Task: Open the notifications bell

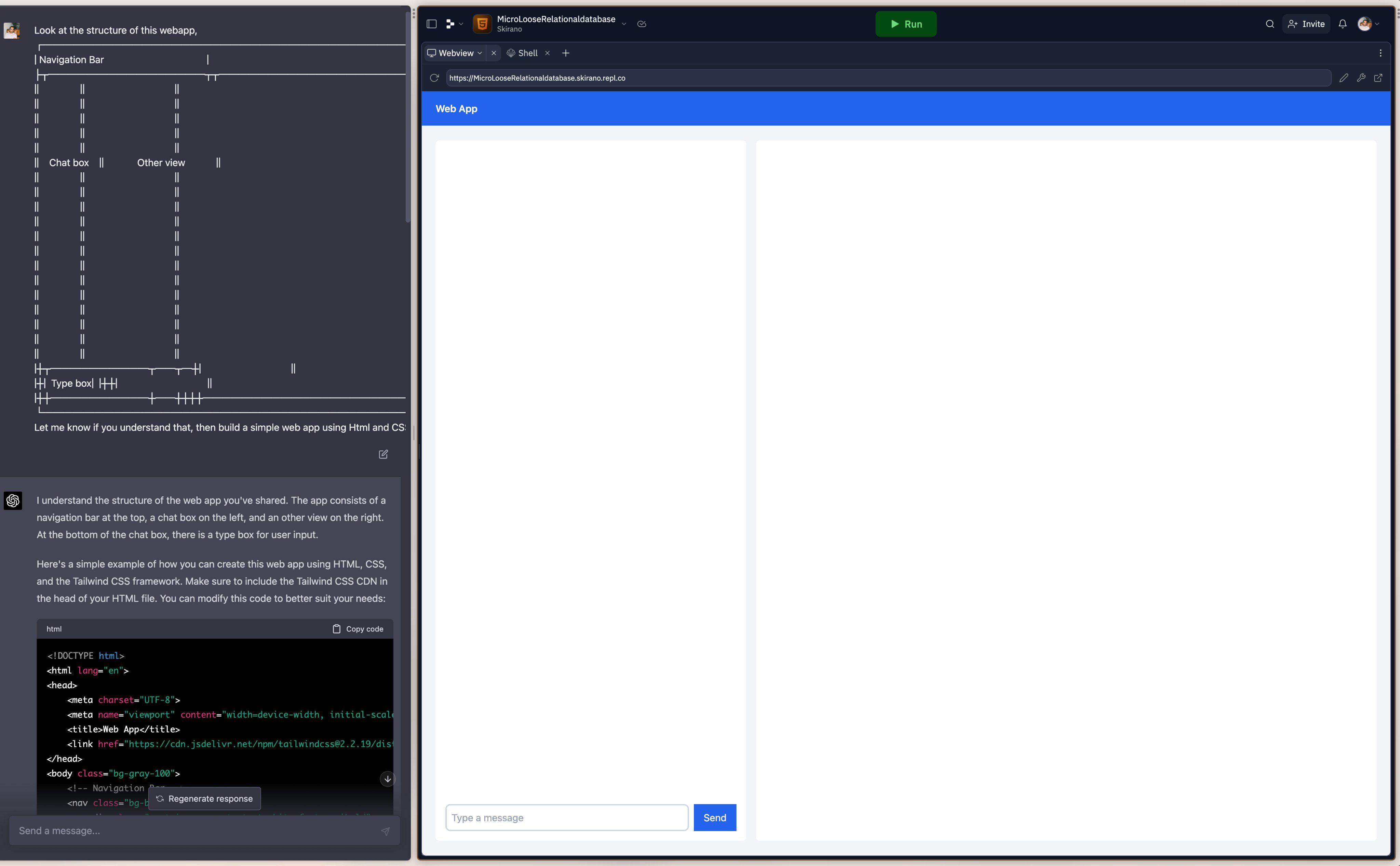Action: 1342,24
